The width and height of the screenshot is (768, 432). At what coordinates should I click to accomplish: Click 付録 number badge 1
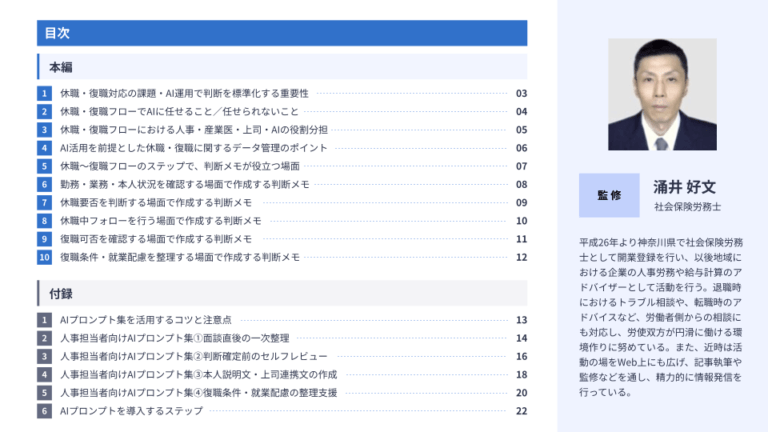[44, 320]
